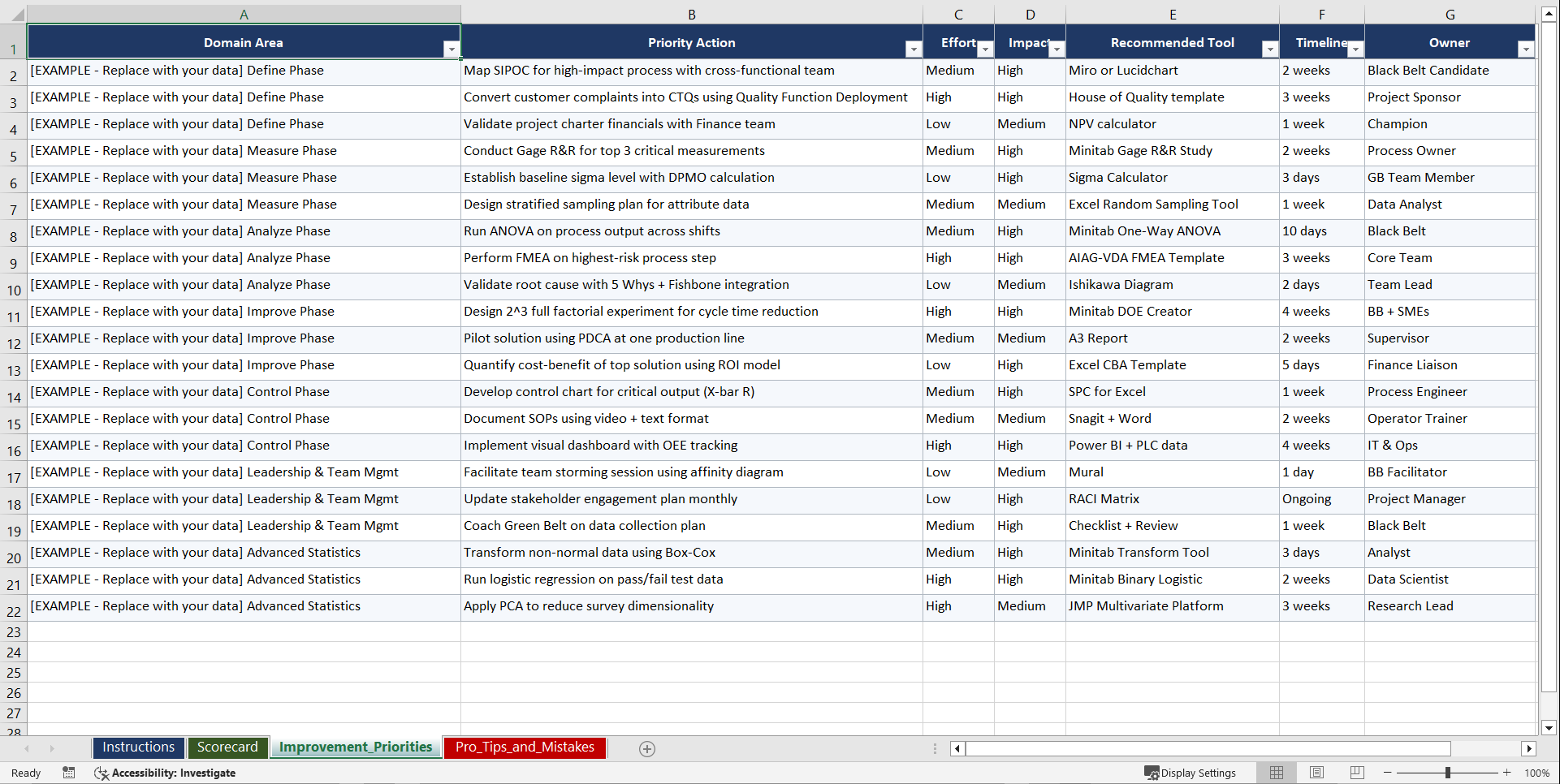The image size is (1560, 784).
Task: Add a new worksheet with the plus icon
Action: (647, 748)
